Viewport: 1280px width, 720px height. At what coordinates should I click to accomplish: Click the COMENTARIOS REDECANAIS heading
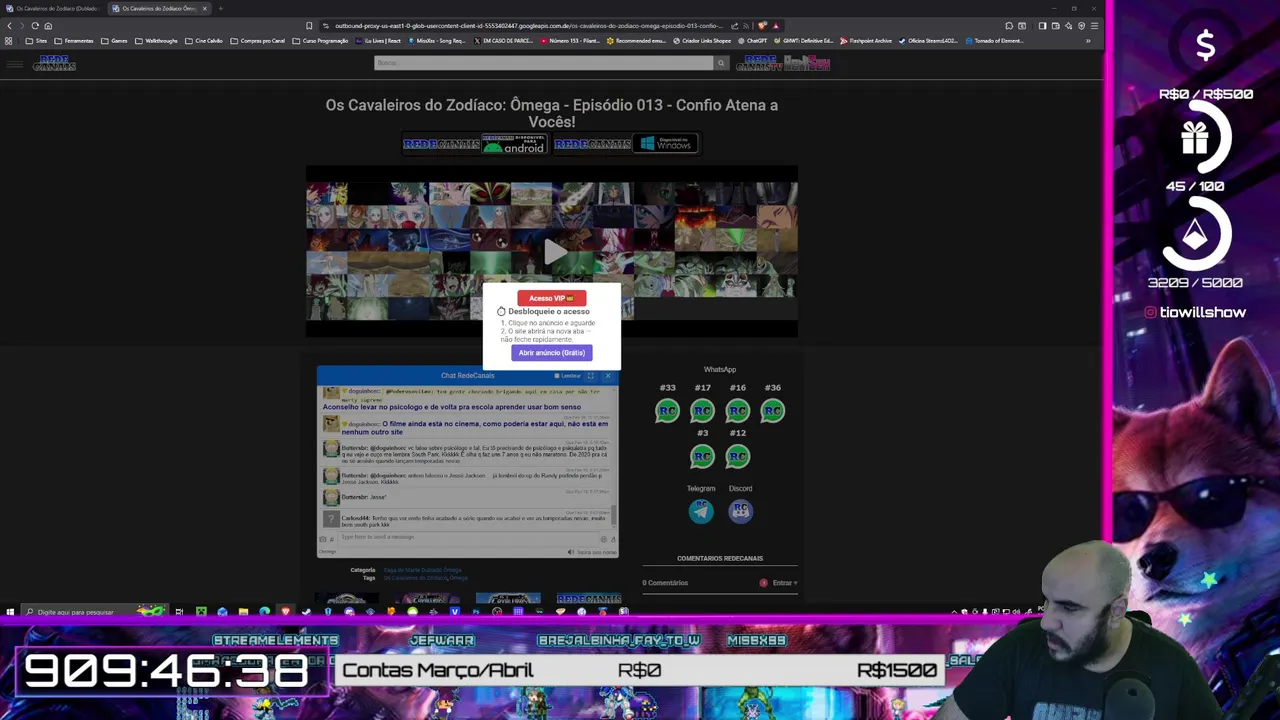tap(720, 559)
